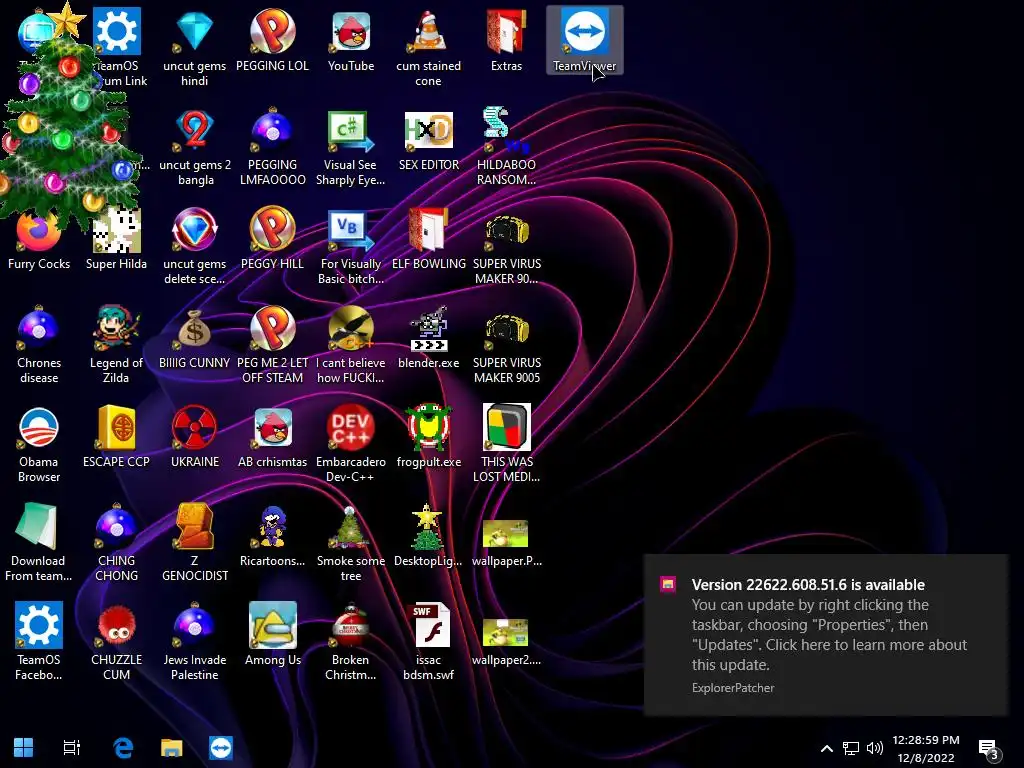Select the ESCAPE CCP icon
The width and height of the screenshot is (1024, 768).
coord(116,436)
